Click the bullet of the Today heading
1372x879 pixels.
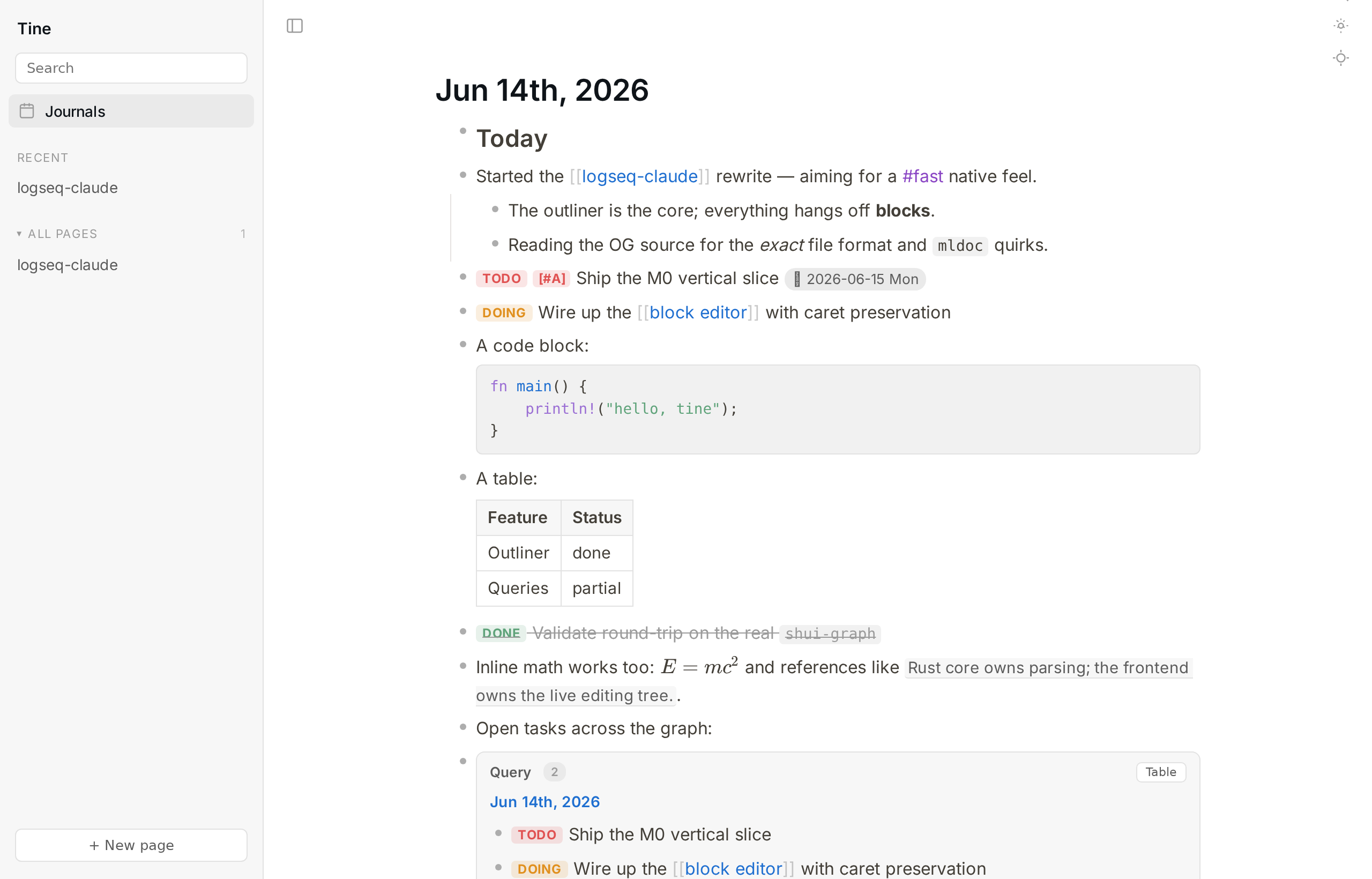tap(463, 131)
